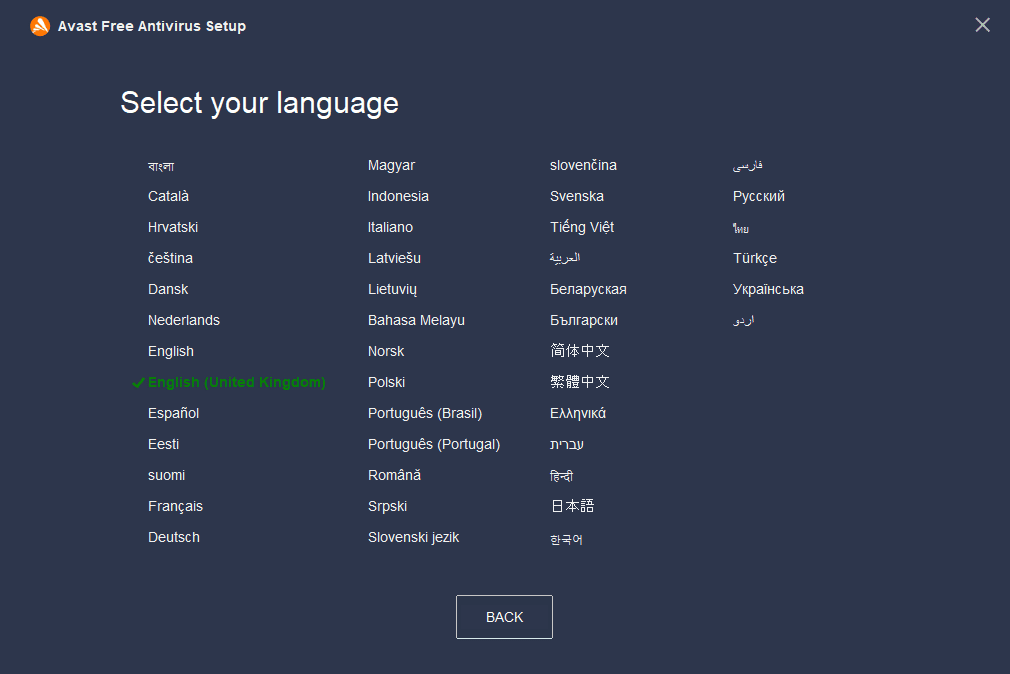Select plain English language option
This screenshot has width=1010, height=674.
tap(171, 351)
